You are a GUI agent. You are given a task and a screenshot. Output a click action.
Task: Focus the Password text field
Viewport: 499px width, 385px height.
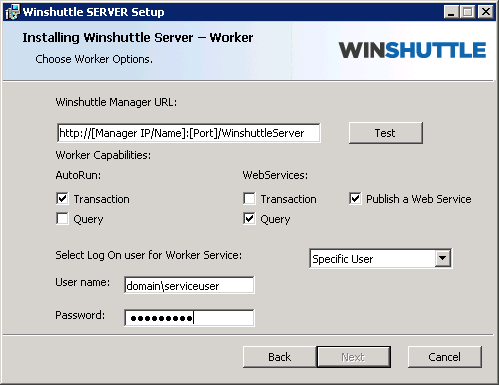pyautogui.click(x=189, y=318)
